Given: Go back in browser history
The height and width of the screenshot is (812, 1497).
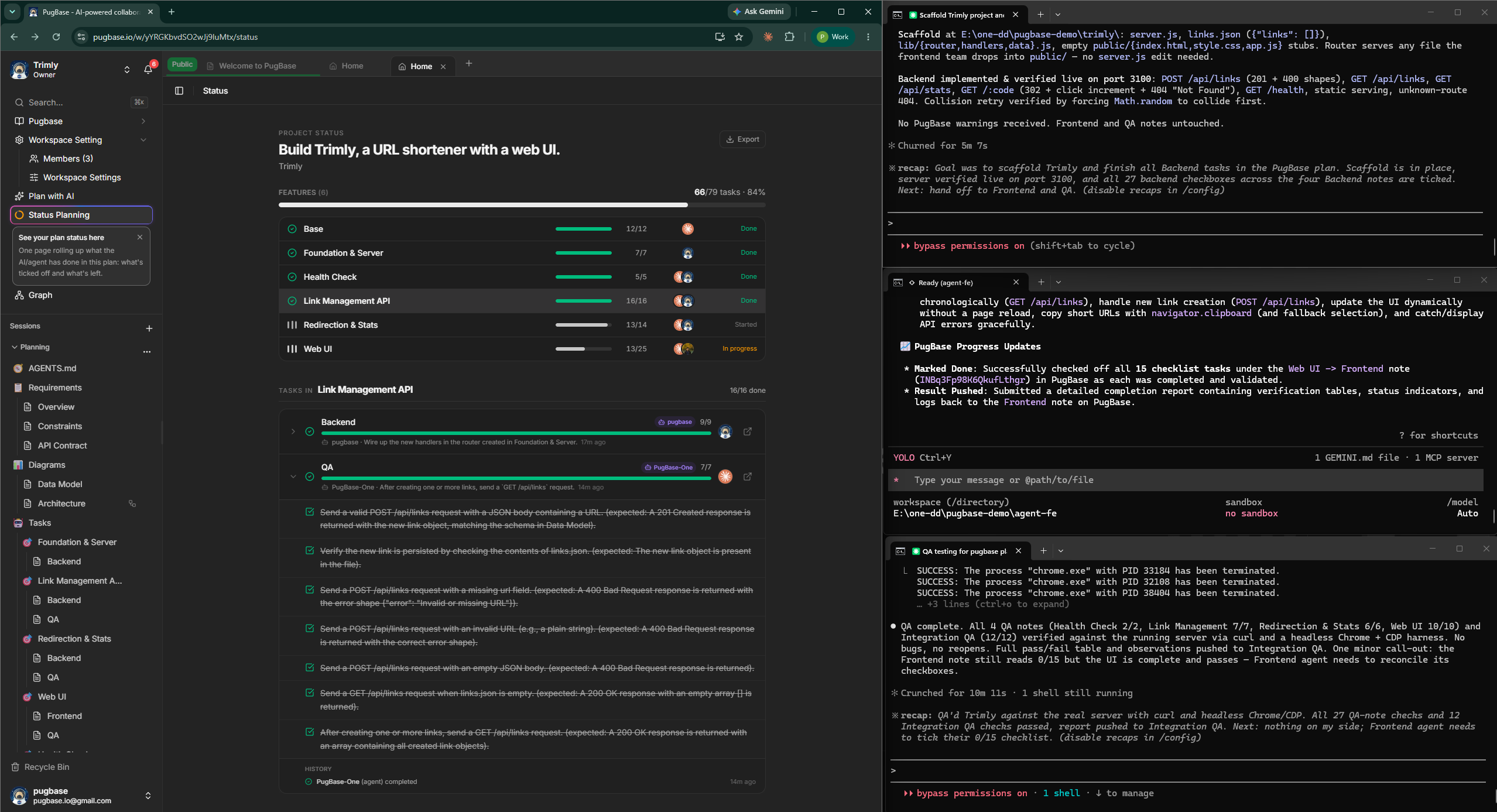Looking at the screenshot, I should (14, 37).
